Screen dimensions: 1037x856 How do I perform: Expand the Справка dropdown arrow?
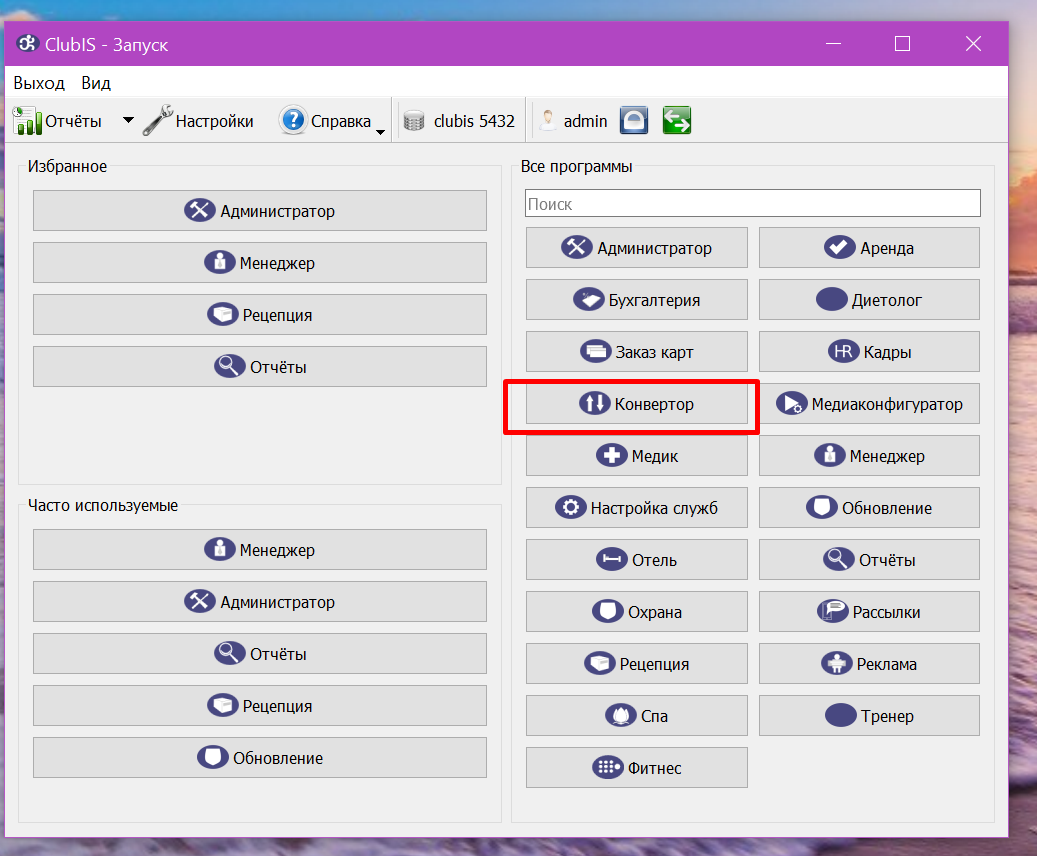380,132
